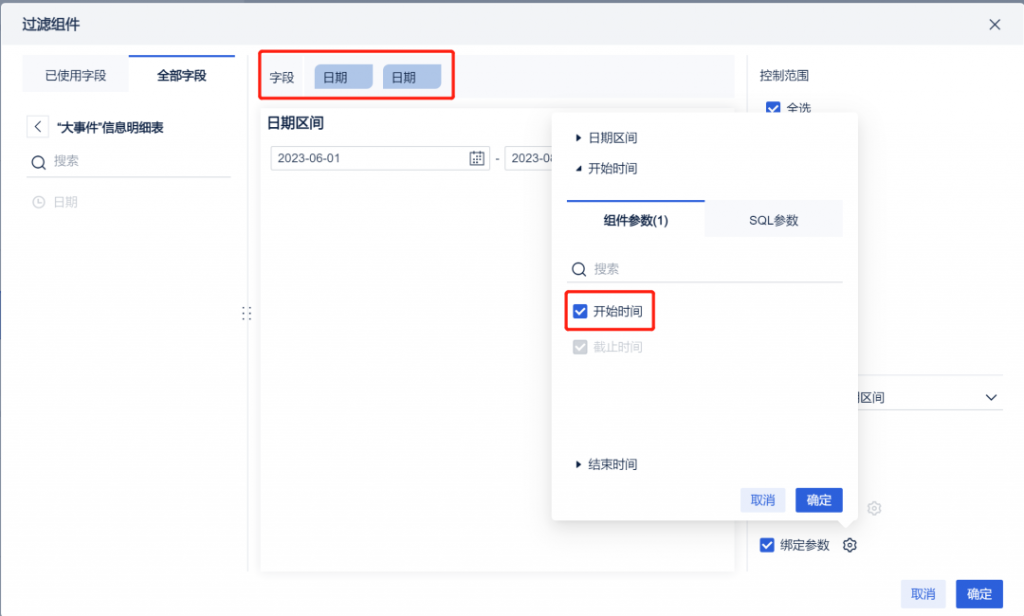Focus the 搜索 field in the parameter popup
Image resolution: width=1024 pixels, height=616 pixels.
705,269
